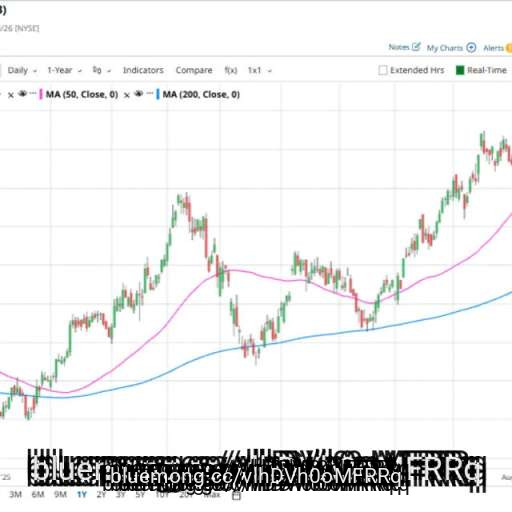Remove the MA (50, Close, 0) indicator
This screenshot has height=512, width=512.
11,95
